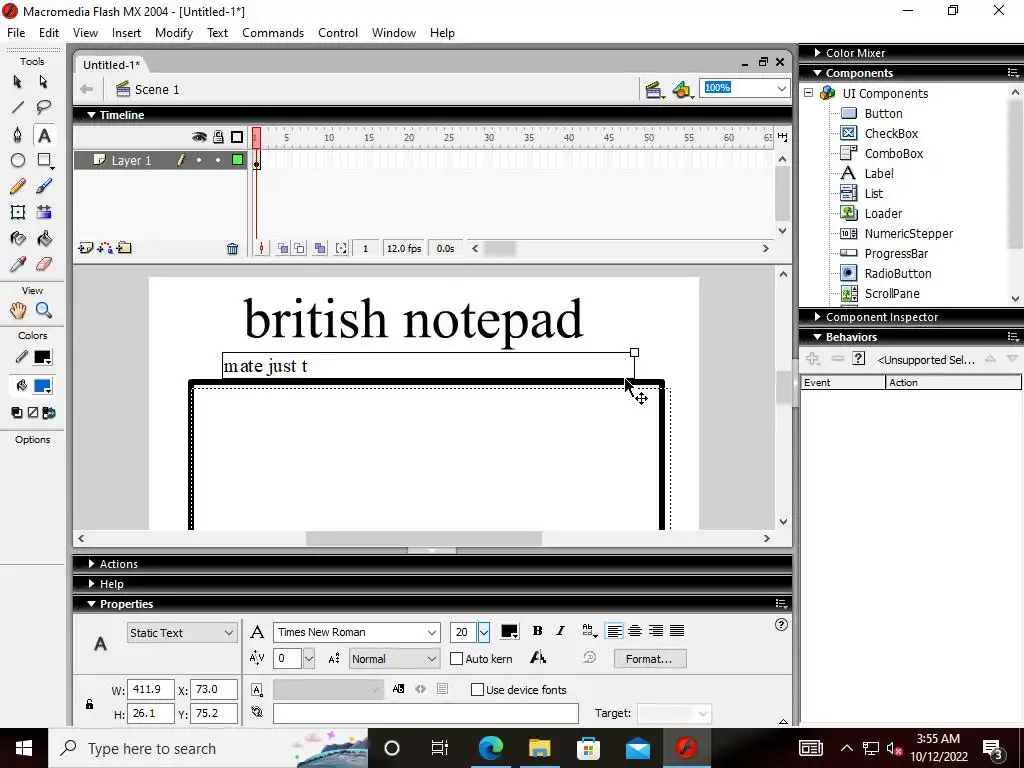Toggle Italic text style

pyautogui.click(x=560, y=631)
